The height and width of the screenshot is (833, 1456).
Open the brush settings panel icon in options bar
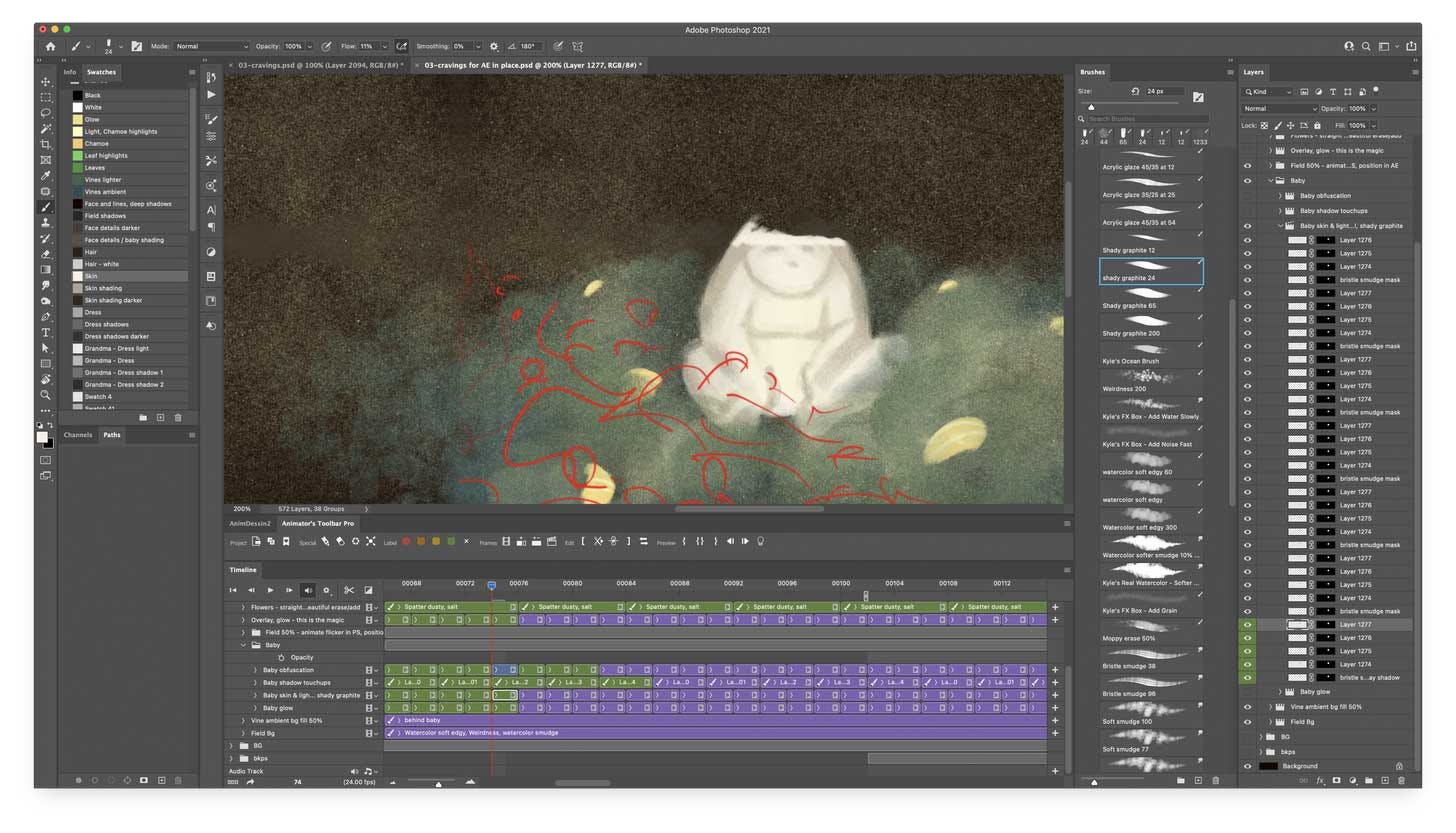(x=137, y=46)
